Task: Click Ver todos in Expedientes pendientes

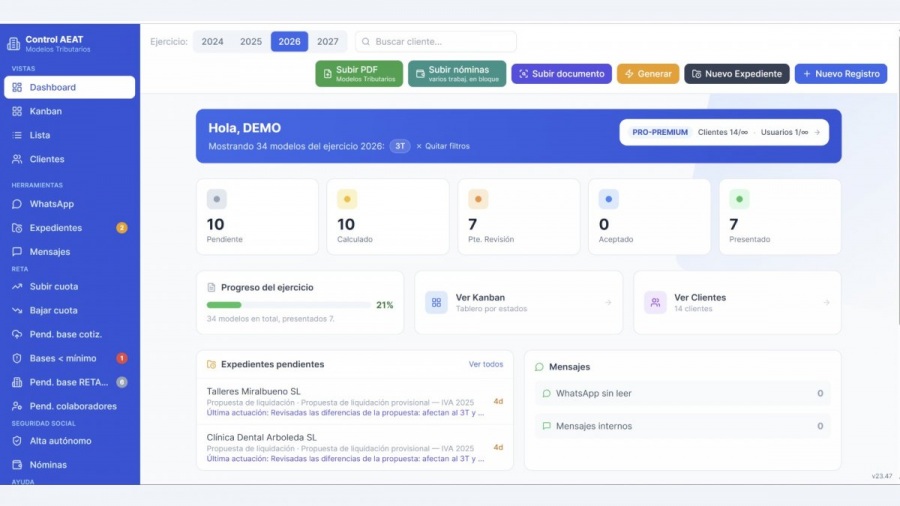Action: [x=486, y=364]
